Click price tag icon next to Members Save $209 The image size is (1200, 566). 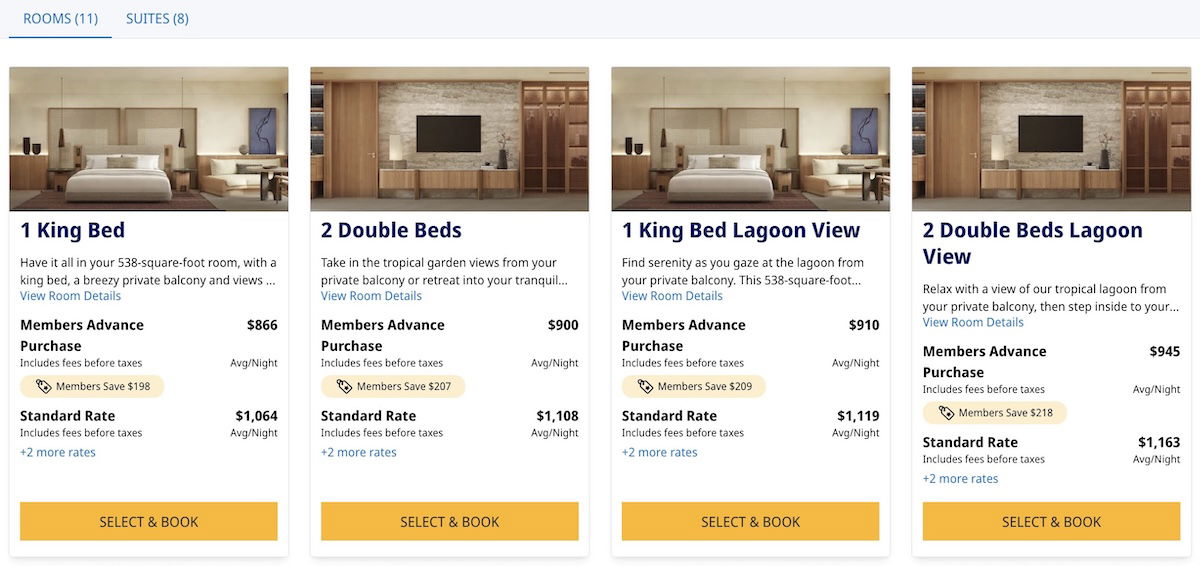pyautogui.click(x=645, y=386)
